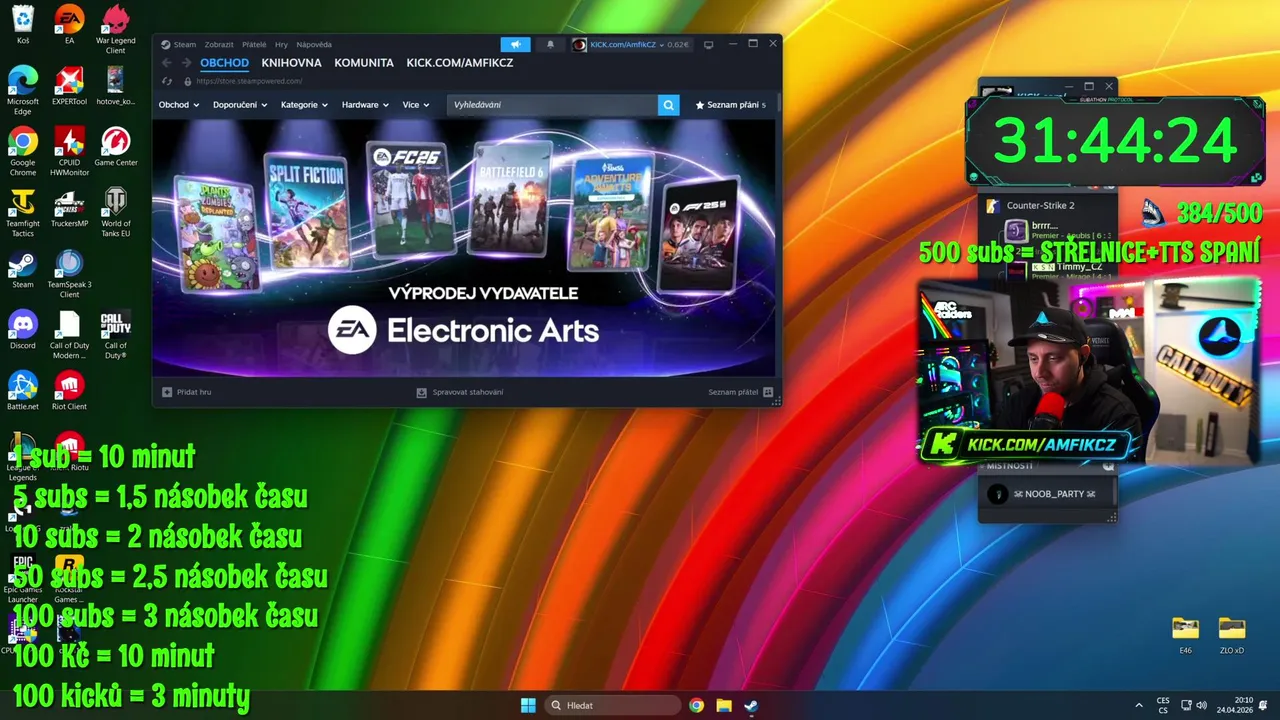The height and width of the screenshot is (720, 1280).
Task: Open the CPUID HWMonitor desktop icon
Action: point(69,152)
